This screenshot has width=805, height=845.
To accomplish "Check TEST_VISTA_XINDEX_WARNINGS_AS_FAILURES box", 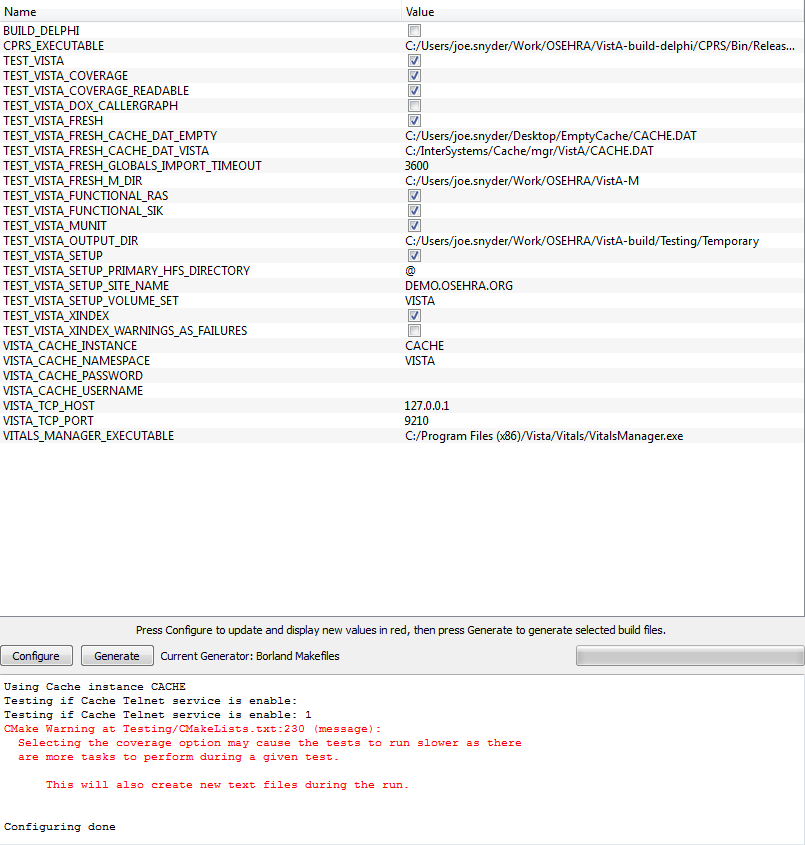I will click(x=414, y=331).
